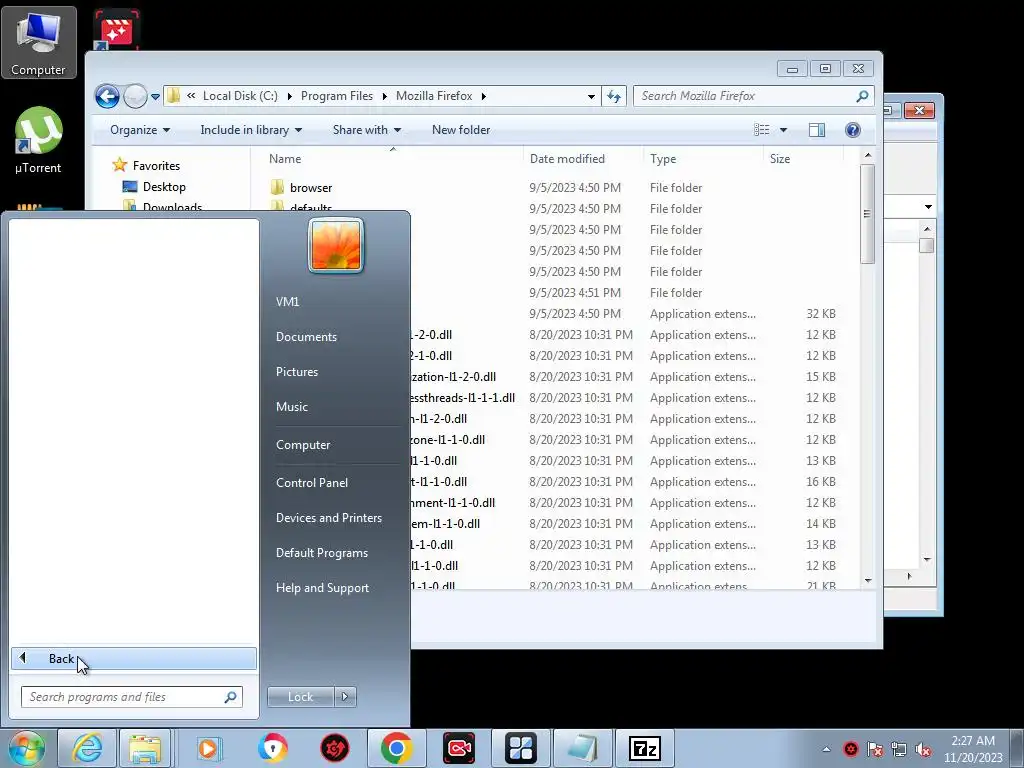
Task: Open Explorer help question-mark icon
Action: (852, 130)
